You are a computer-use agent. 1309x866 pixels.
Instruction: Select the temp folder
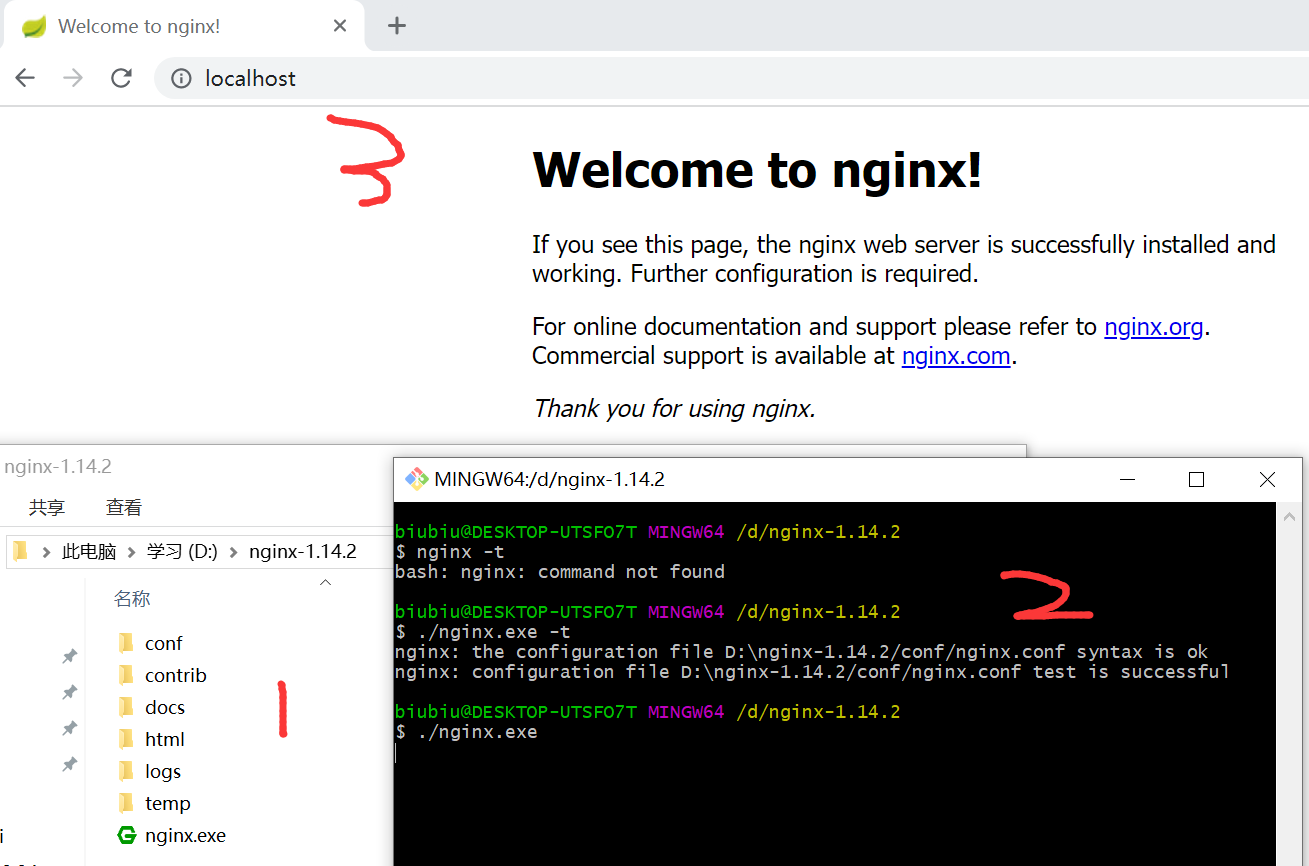pos(167,803)
